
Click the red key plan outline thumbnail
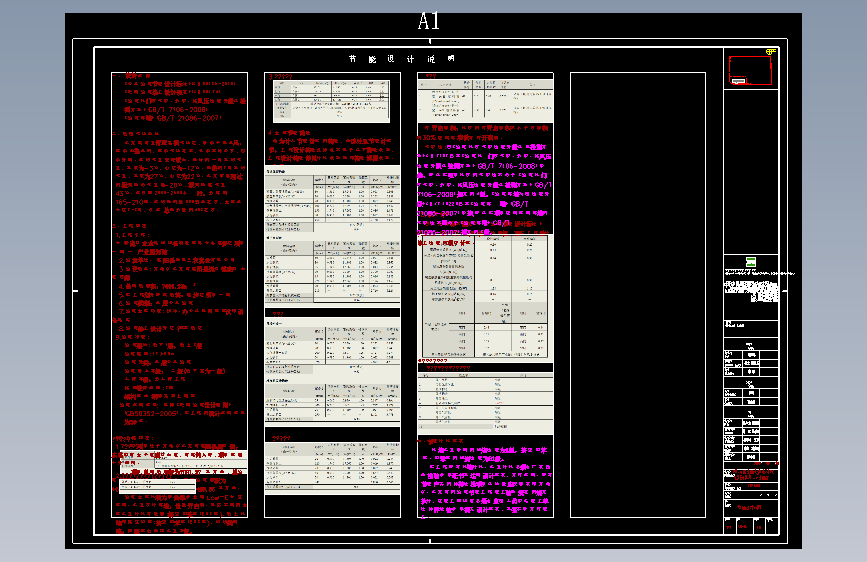coord(750,70)
